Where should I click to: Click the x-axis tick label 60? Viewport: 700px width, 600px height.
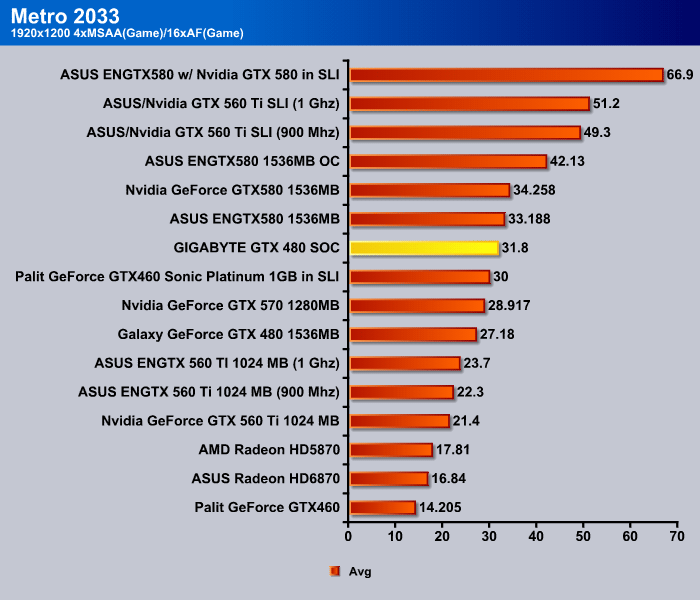[x=630, y=536]
